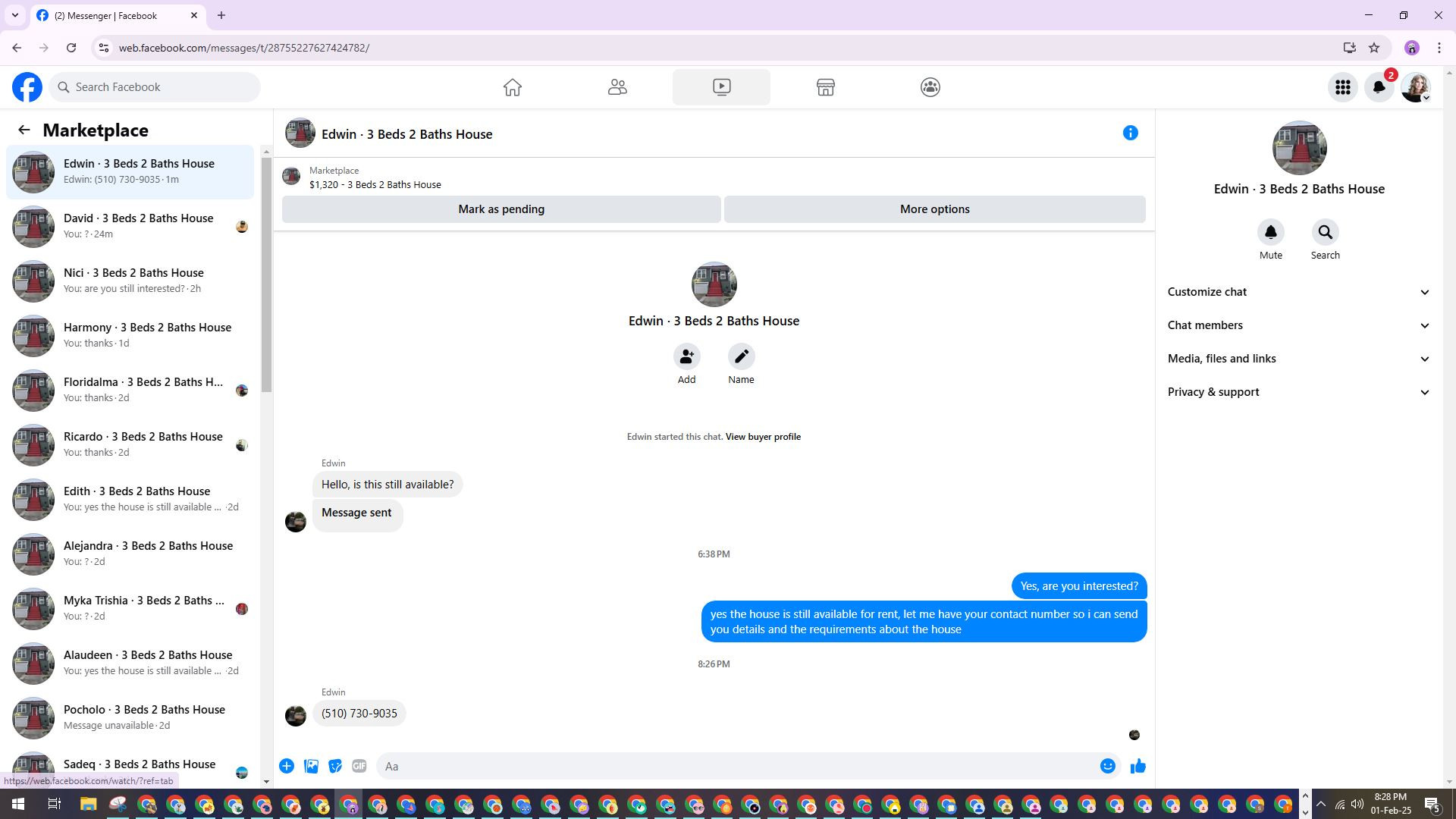The height and width of the screenshot is (819, 1456).
Task: Mute this conversation via bell icon
Action: [x=1270, y=232]
